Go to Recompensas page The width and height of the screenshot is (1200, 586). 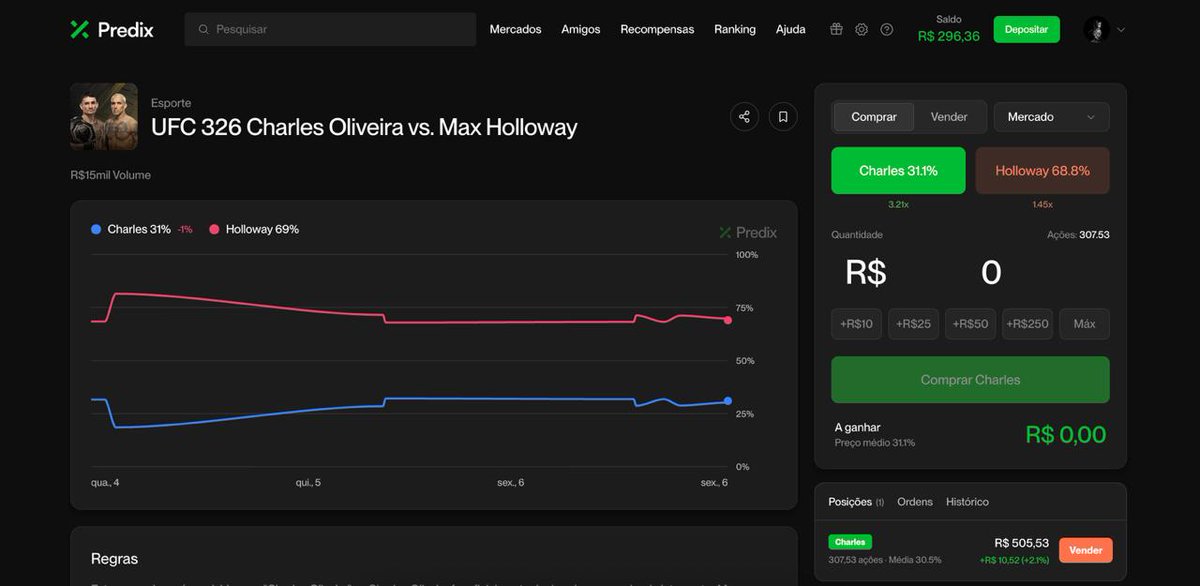coord(657,29)
